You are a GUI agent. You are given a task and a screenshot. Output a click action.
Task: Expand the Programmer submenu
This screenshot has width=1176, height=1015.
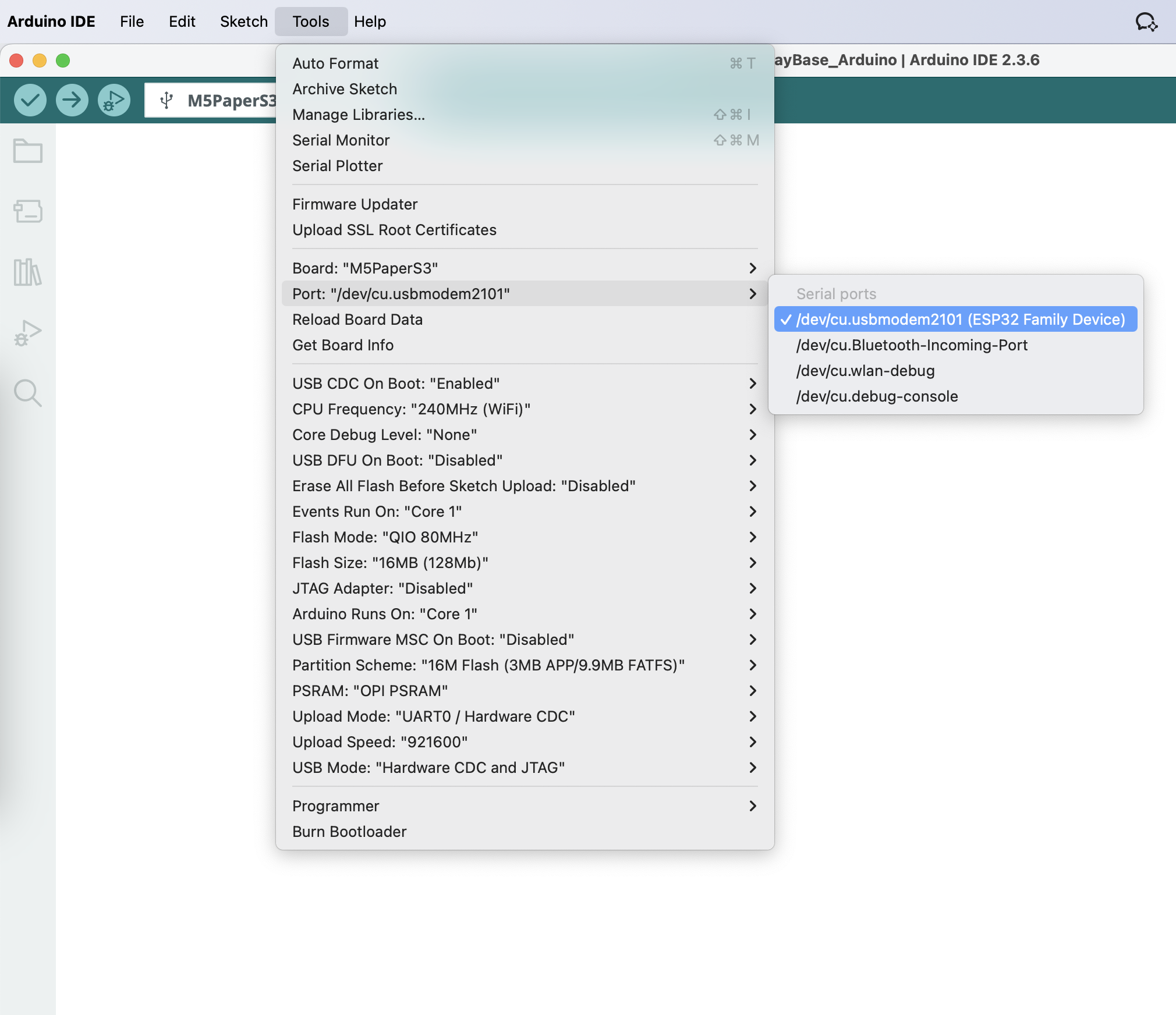(x=525, y=806)
